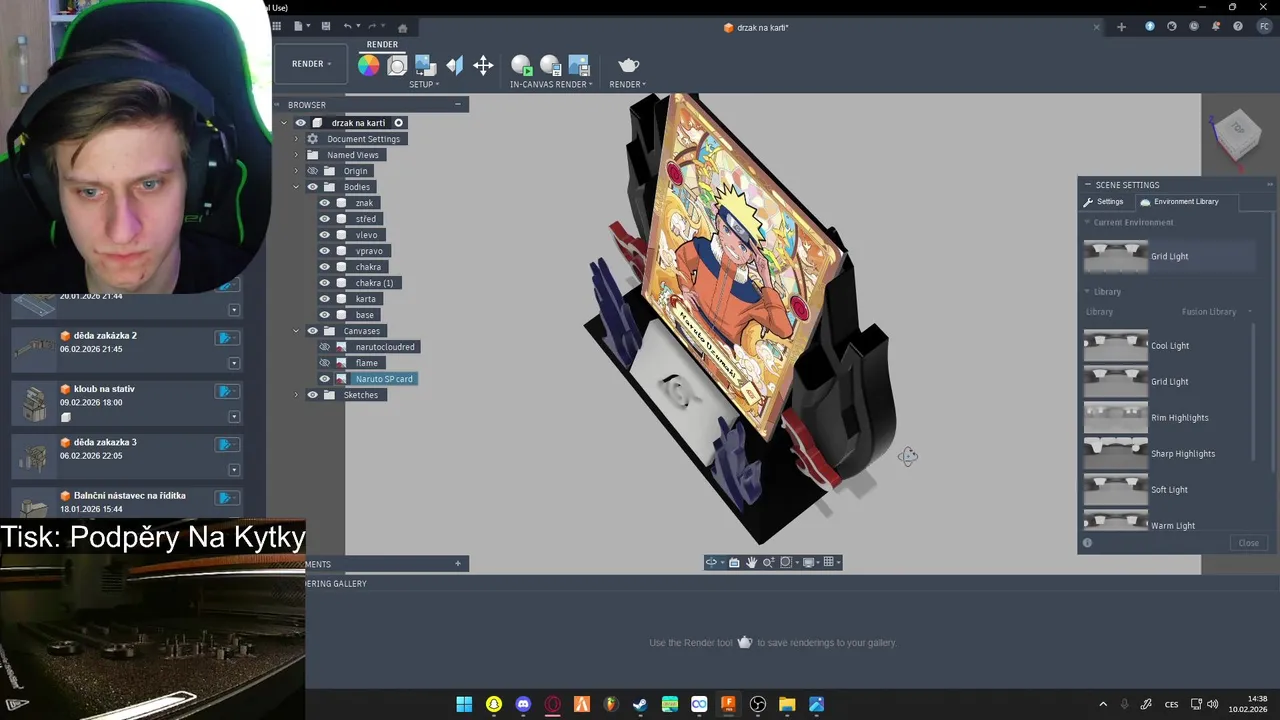Viewport: 1280px width, 720px height.
Task: Open the SETUP dropdown menu
Action: point(424,84)
